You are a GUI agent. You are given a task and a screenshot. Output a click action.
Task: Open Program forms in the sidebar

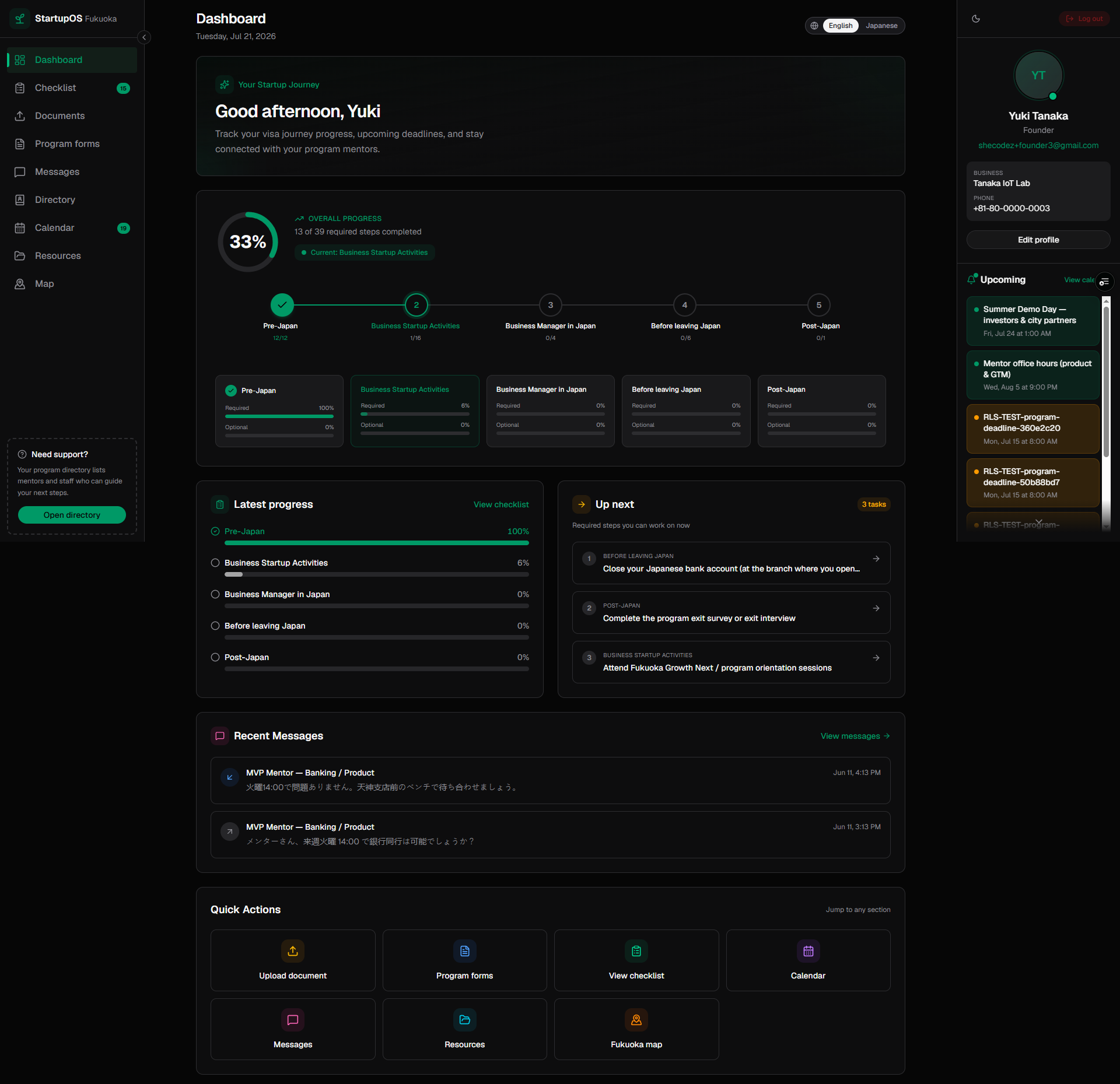pos(72,144)
